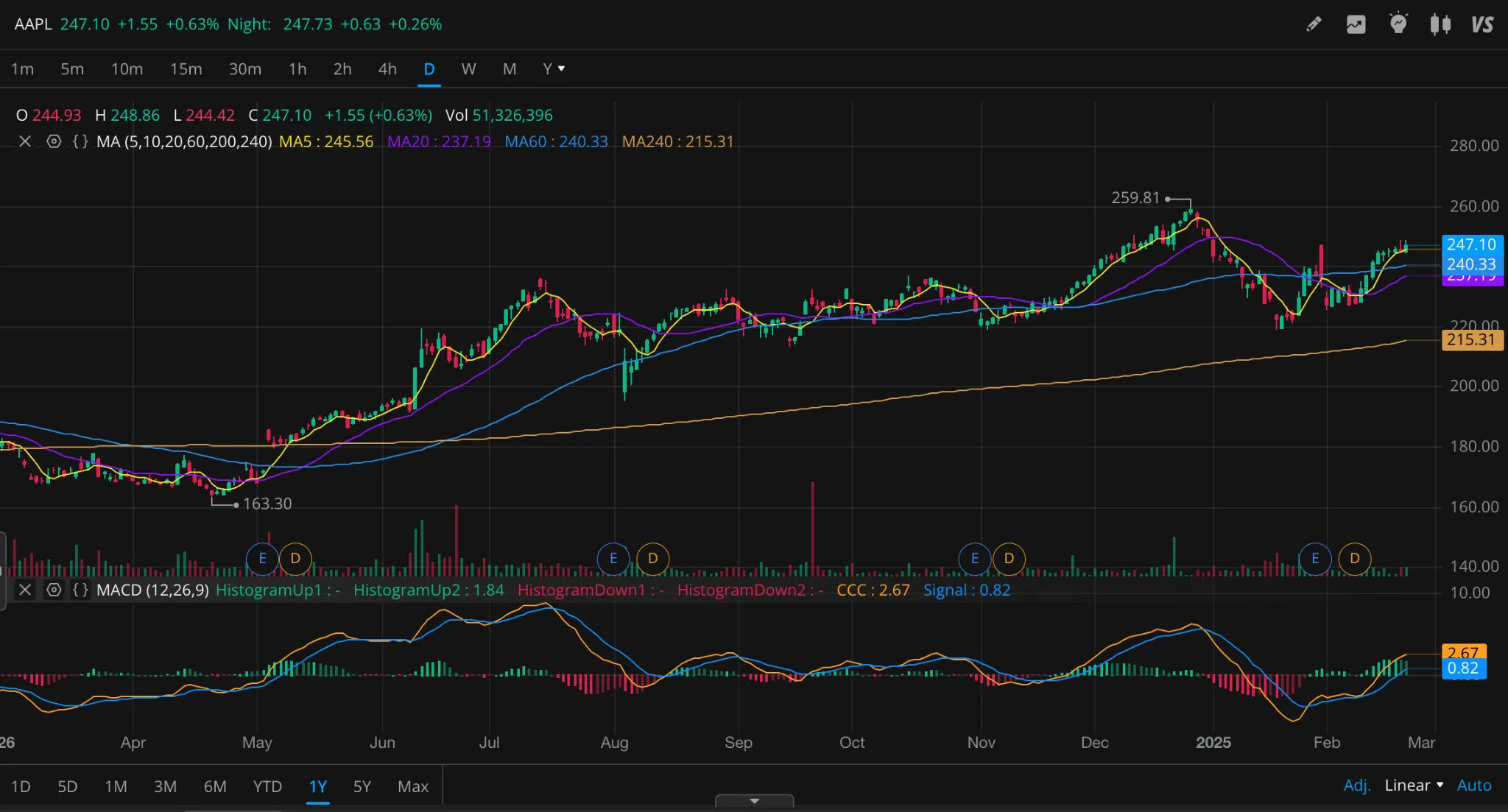Viewport: 1508px width, 812px height.
Task: Expand the bottom panel collapse arrow
Action: point(754,801)
